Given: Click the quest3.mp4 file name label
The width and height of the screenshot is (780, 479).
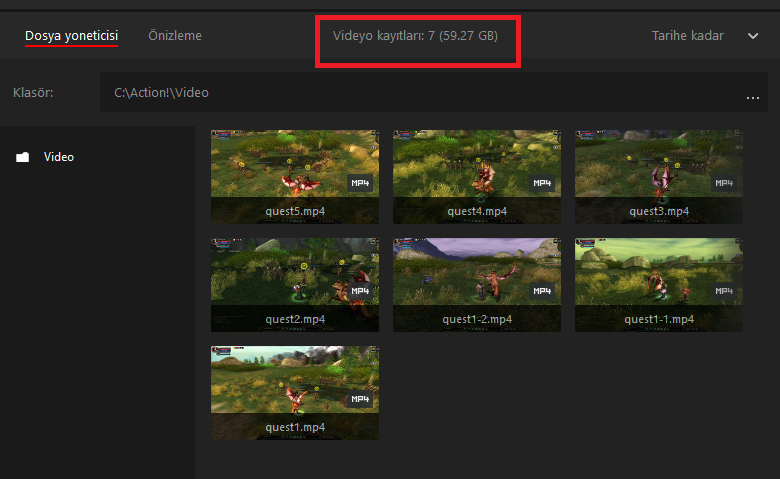Looking at the screenshot, I should pyautogui.click(x=659, y=211).
